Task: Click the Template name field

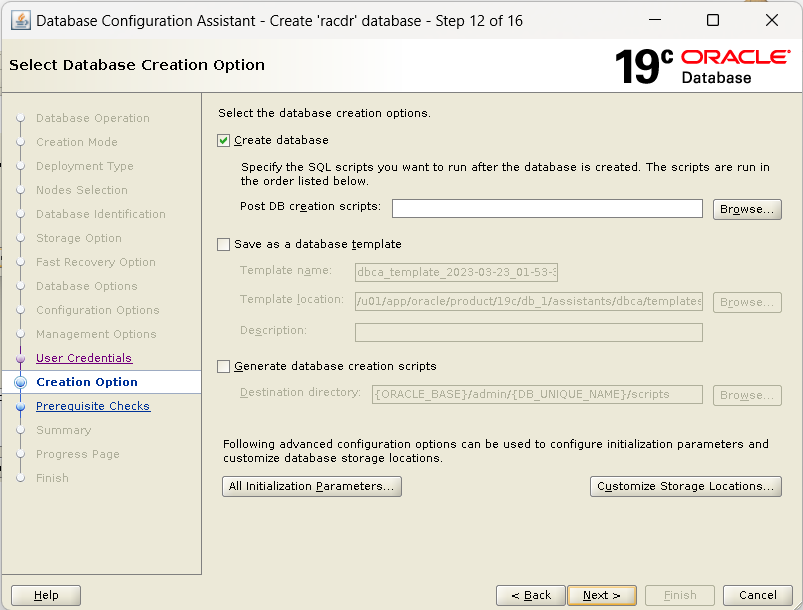Action: (x=456, y=272)
